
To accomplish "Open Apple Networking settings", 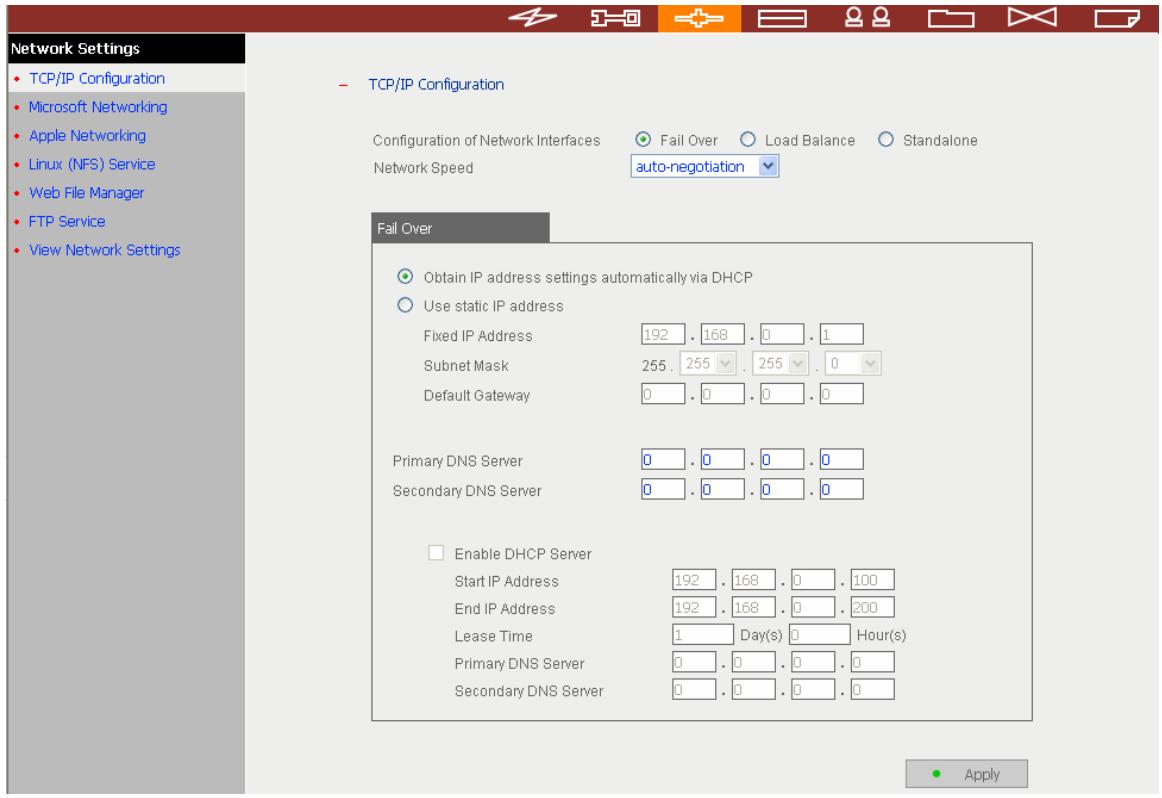I will (87, 136).
